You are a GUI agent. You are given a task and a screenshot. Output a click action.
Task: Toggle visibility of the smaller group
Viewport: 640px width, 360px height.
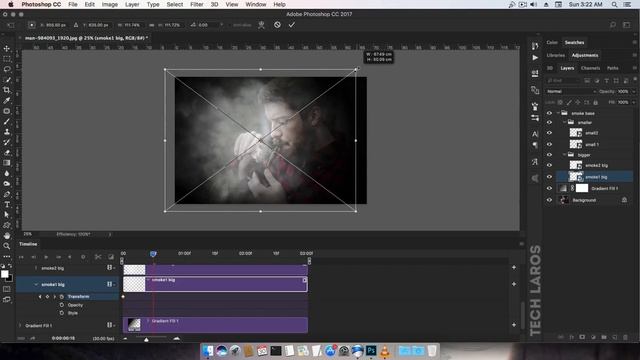pyautogui.click(x=549, y=122)
